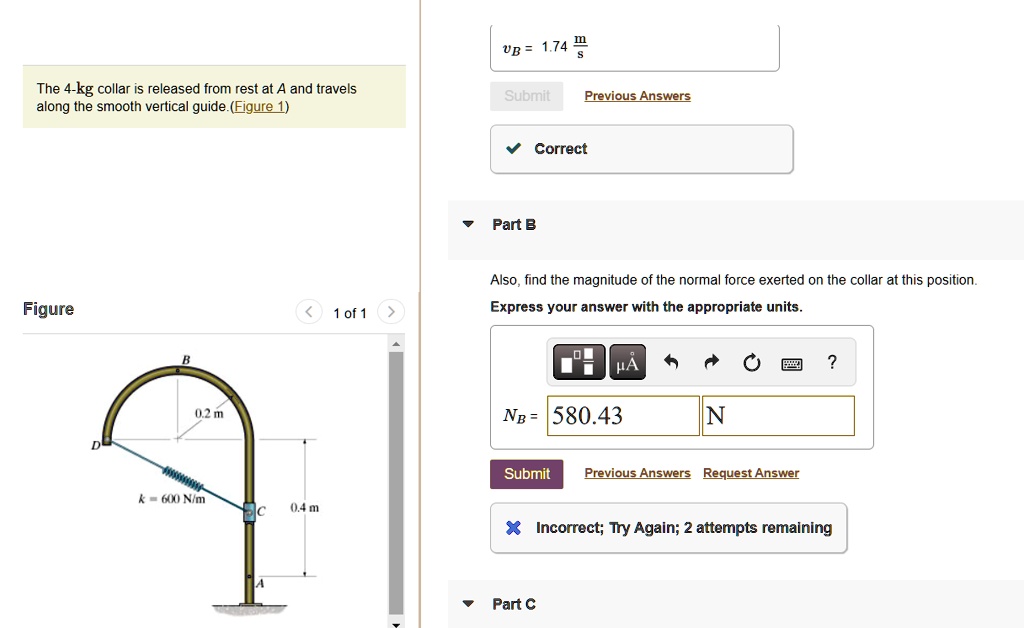1024x628 pixels.
Task: Open the Figure 1 link
Action: click(259, 107)
